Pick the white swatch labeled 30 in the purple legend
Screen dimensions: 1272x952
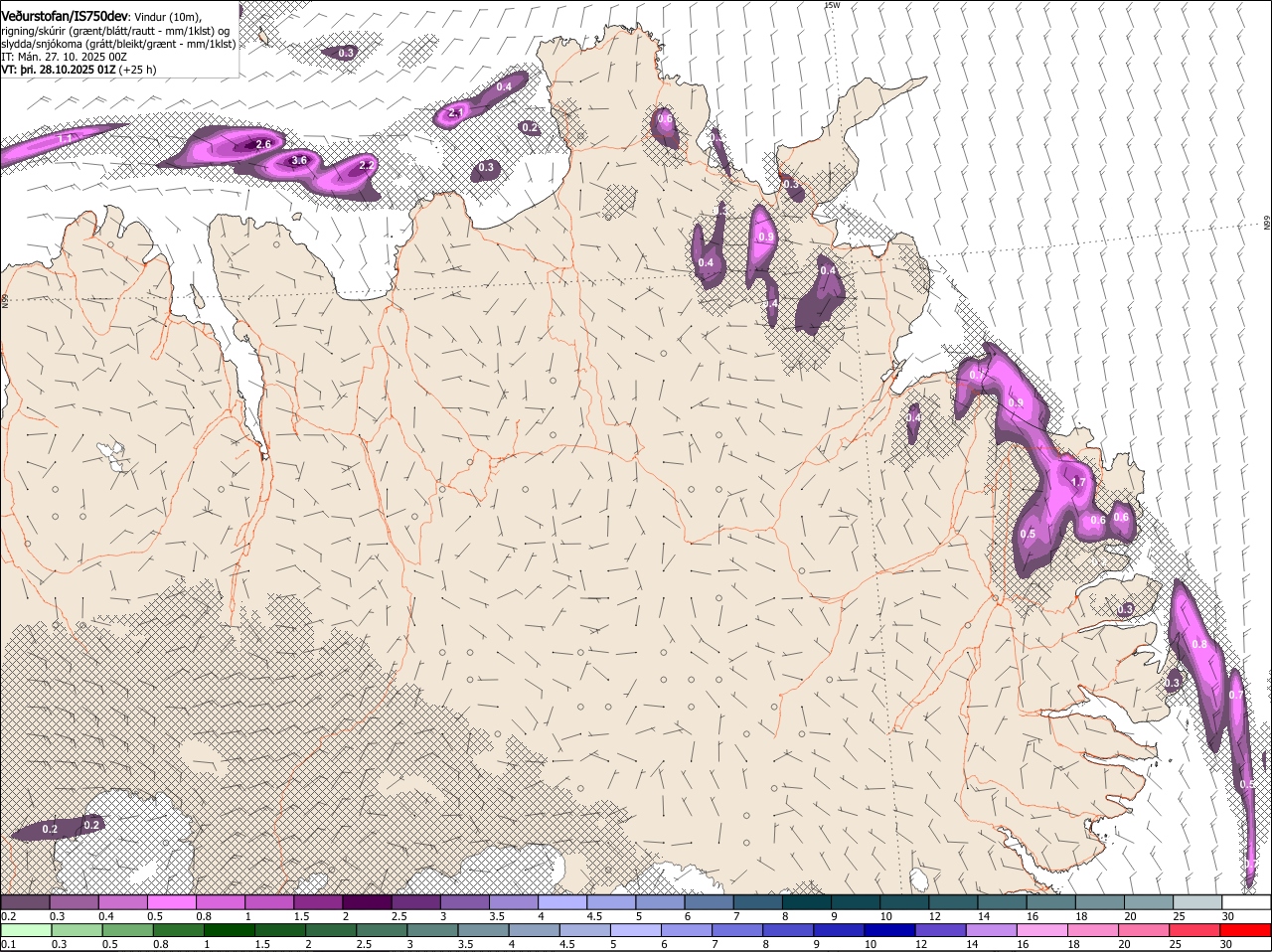coord(1246,902)
